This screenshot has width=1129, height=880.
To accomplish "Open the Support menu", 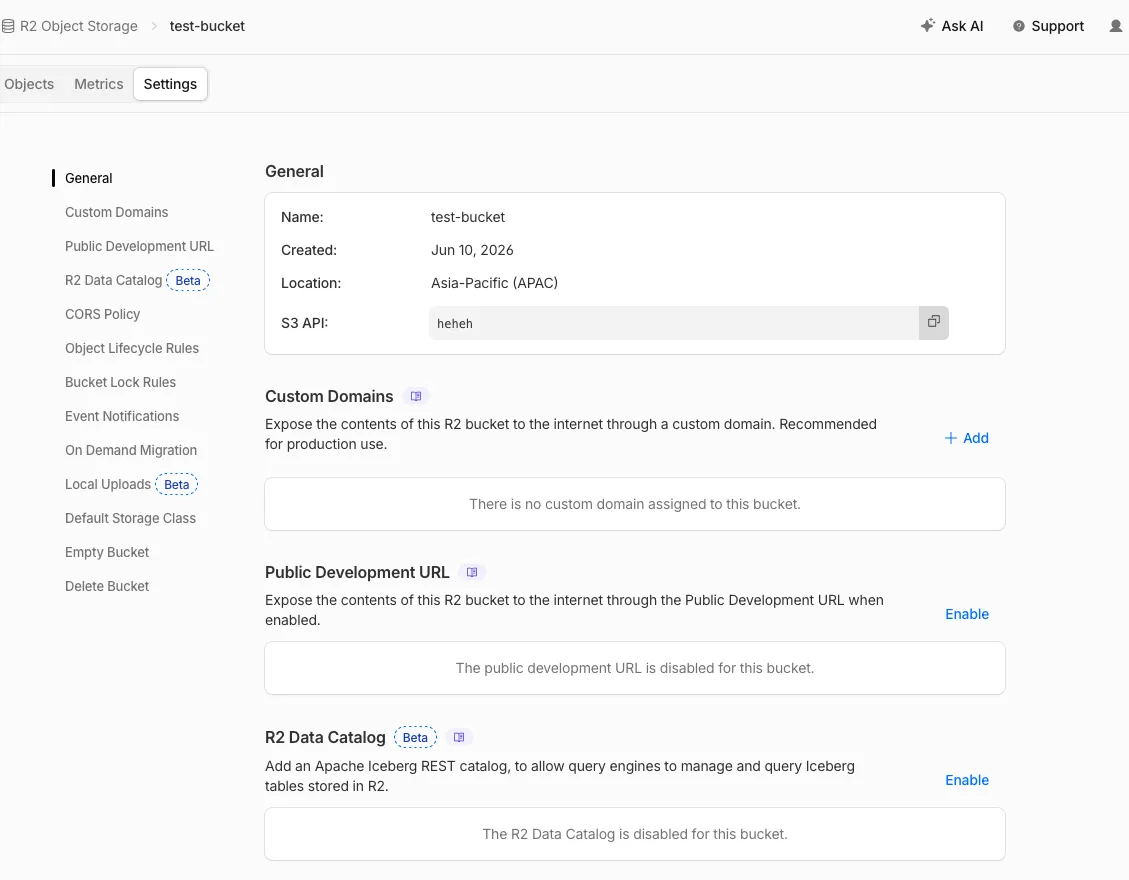I will click(1048, 26).
